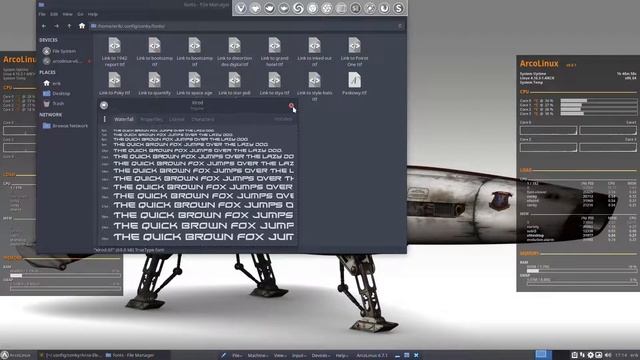
Task: Select the 'Link to styx.ttf' file
Action: [274, 84]
